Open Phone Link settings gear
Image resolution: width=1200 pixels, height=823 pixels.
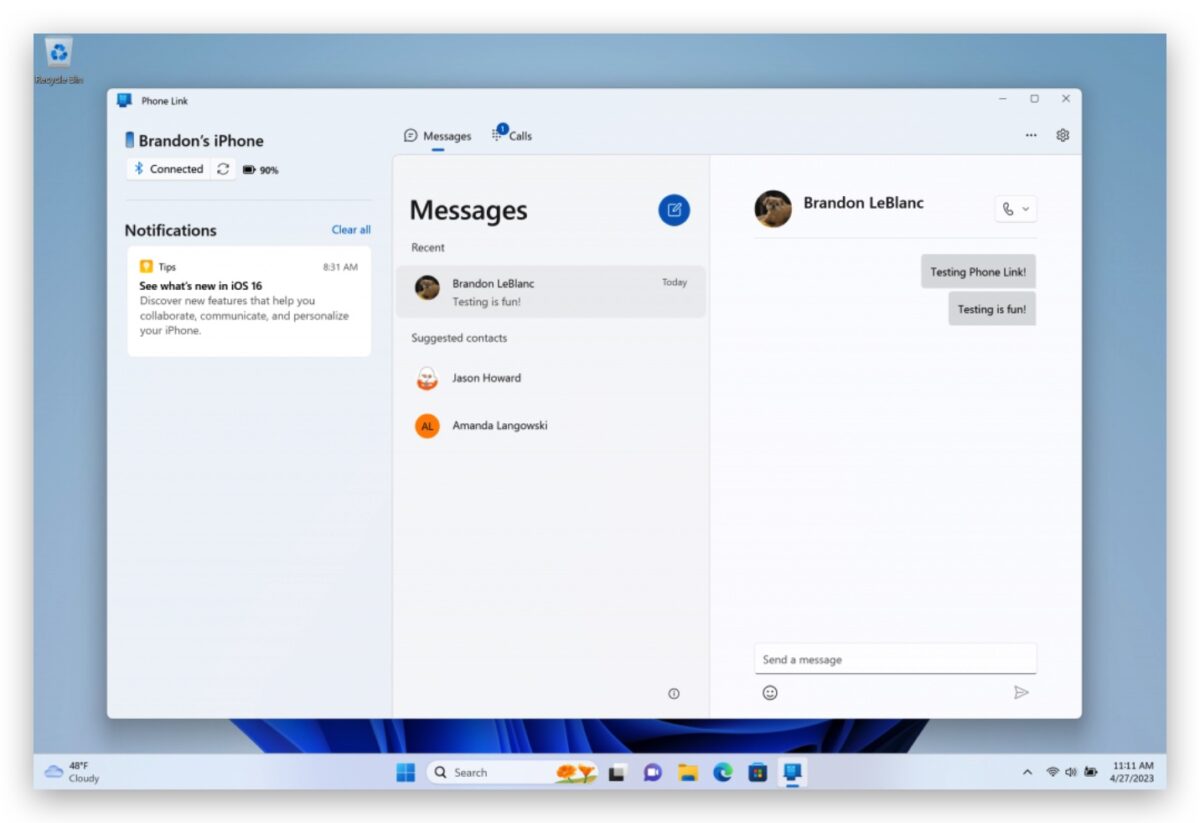(1062, 135)
